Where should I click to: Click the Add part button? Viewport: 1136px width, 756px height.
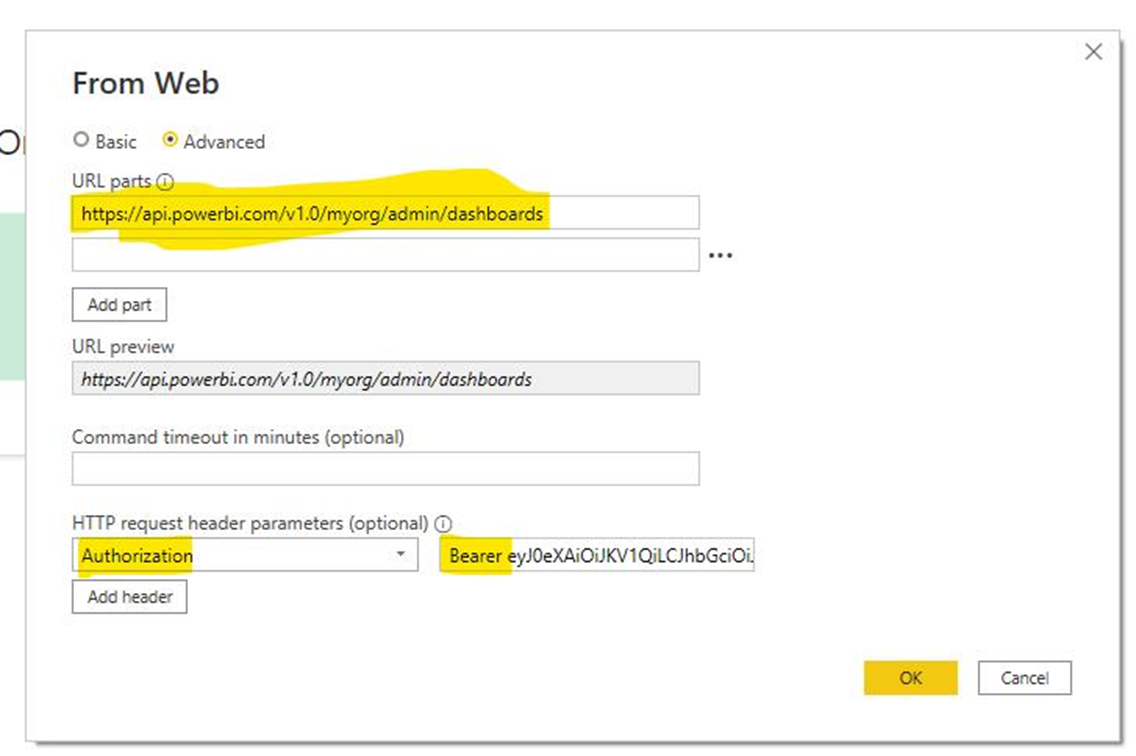tap(120, 304)
